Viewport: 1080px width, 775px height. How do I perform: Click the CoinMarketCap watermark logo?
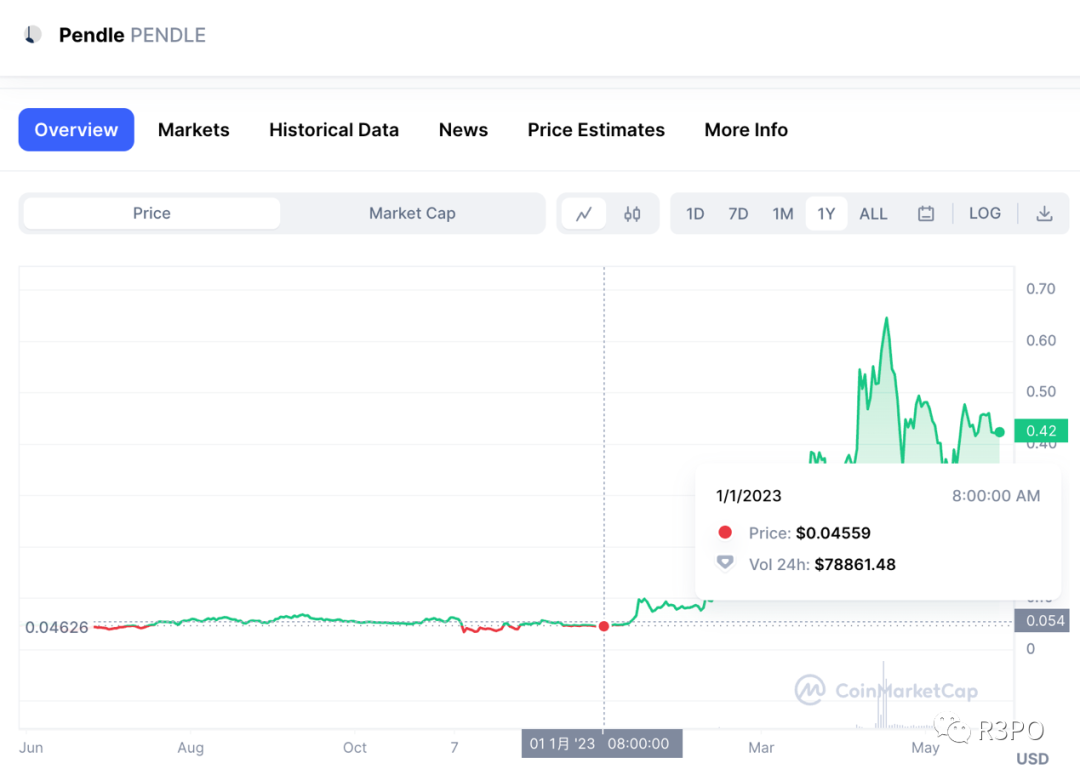[810, 690]
